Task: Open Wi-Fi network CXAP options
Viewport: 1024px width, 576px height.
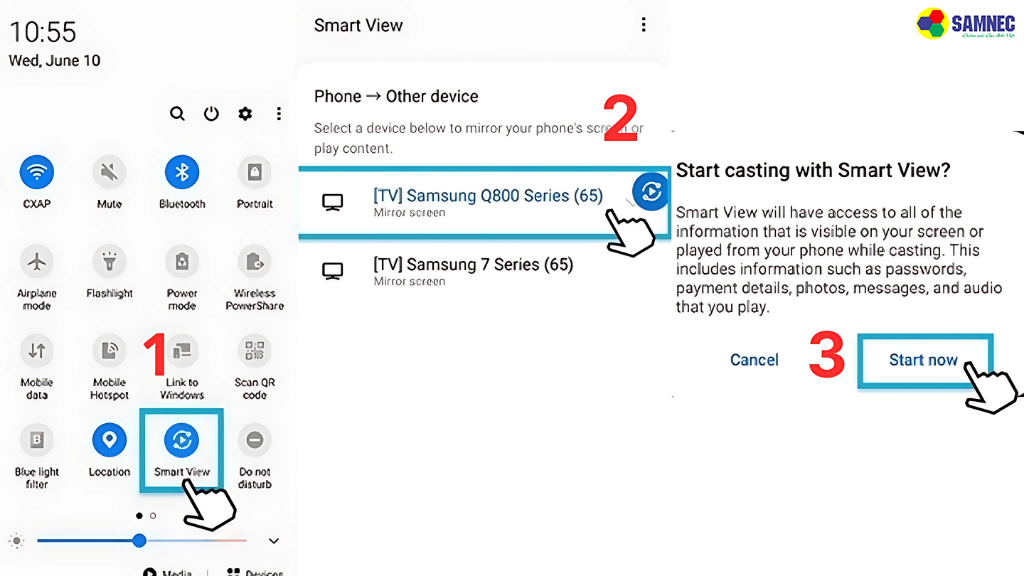Action: coord(36,173)
